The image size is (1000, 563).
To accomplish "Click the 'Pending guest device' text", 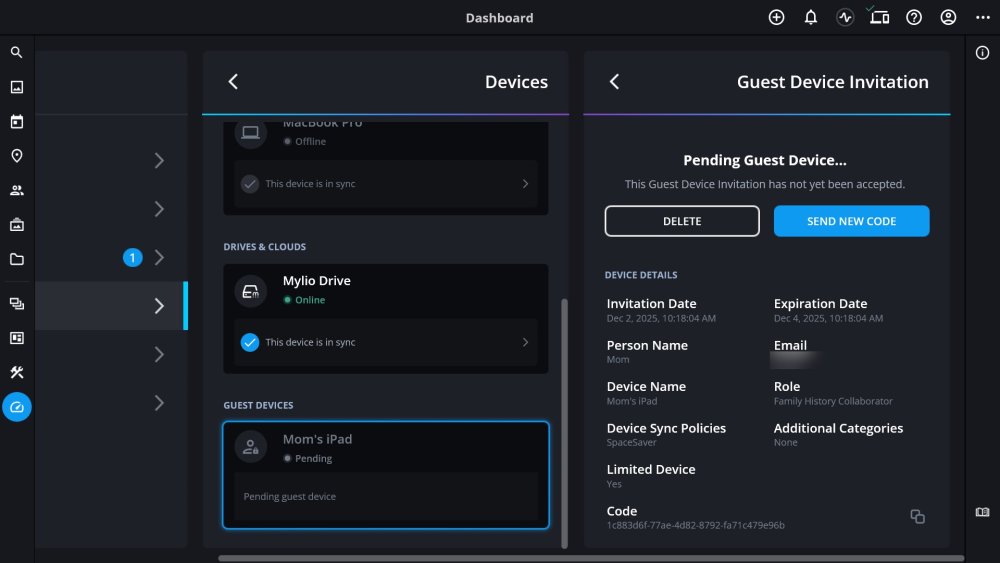I will pos(290,496).
